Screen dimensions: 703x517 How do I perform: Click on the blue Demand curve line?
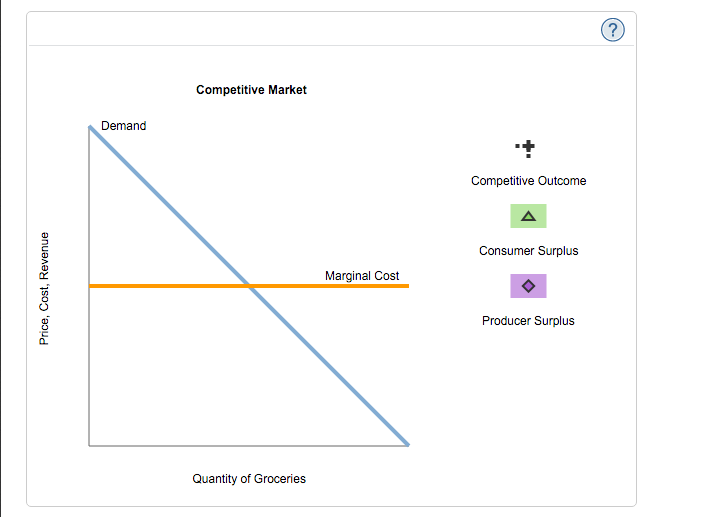click(x=170, y=206)
